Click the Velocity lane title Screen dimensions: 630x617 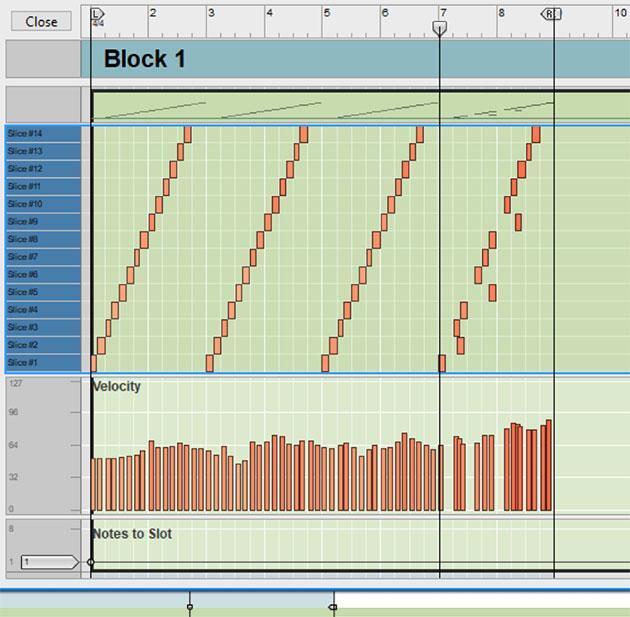[117, 387]
